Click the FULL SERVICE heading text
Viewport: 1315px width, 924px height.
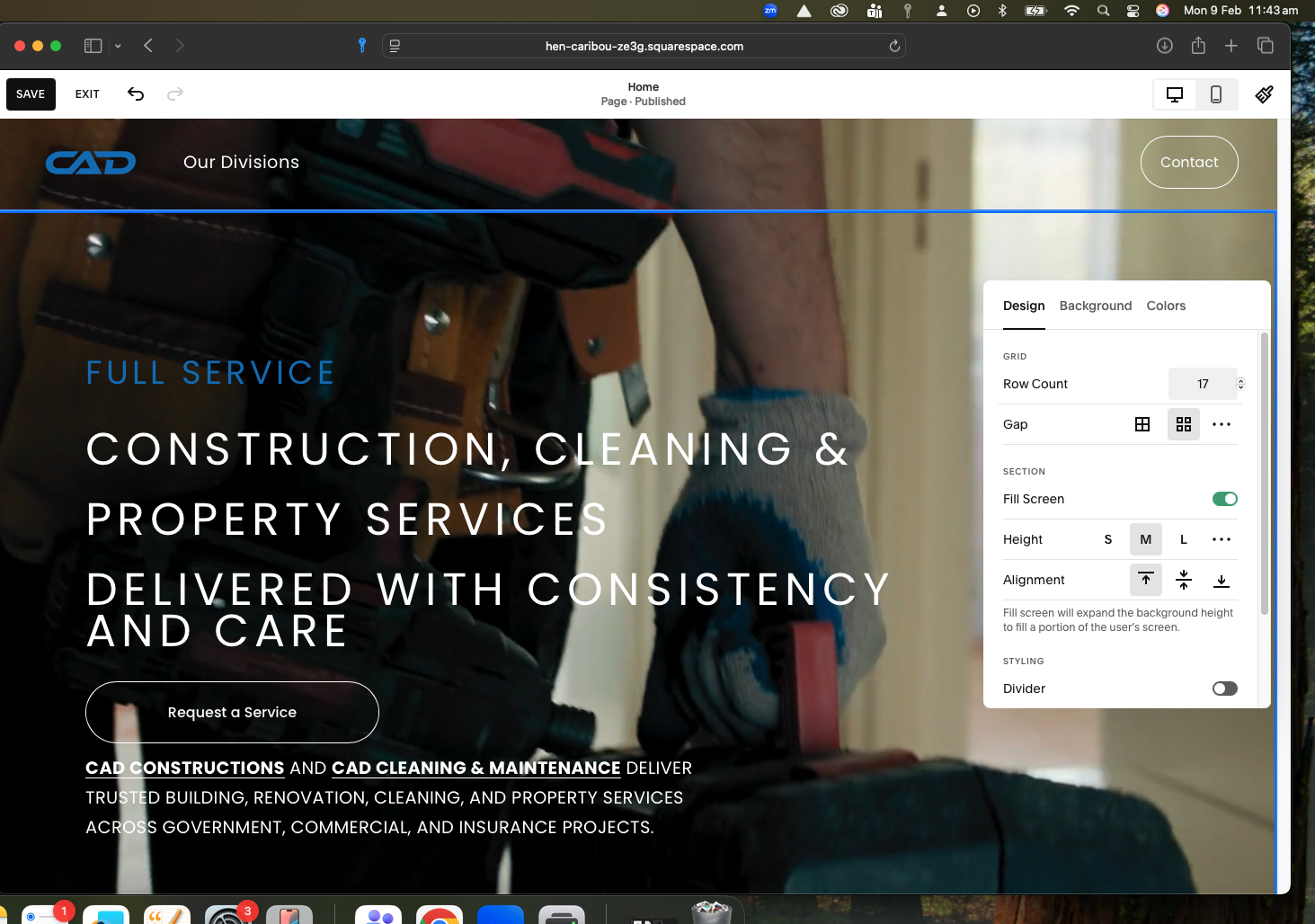(210, 372)
